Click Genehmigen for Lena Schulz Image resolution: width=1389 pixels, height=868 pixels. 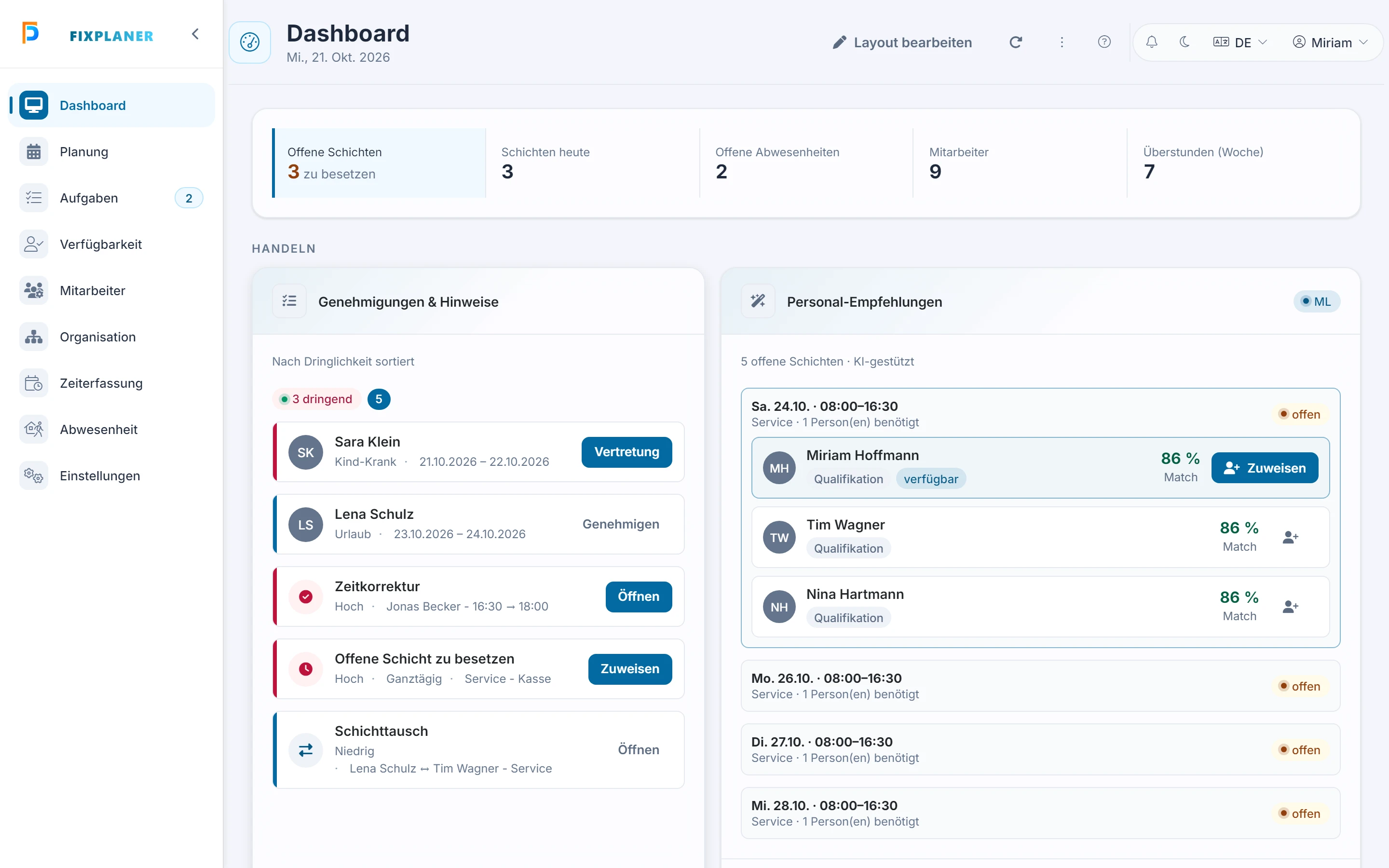pyautogui.click(x=620, y=524)
